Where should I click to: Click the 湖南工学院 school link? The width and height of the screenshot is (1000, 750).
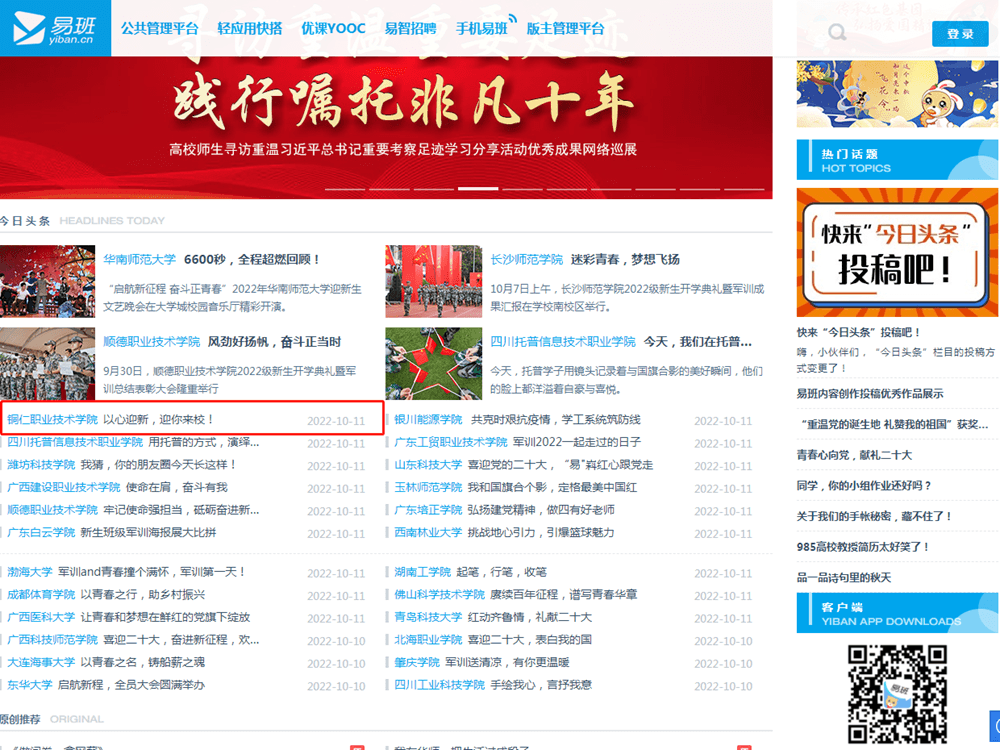tap(422, 572)
